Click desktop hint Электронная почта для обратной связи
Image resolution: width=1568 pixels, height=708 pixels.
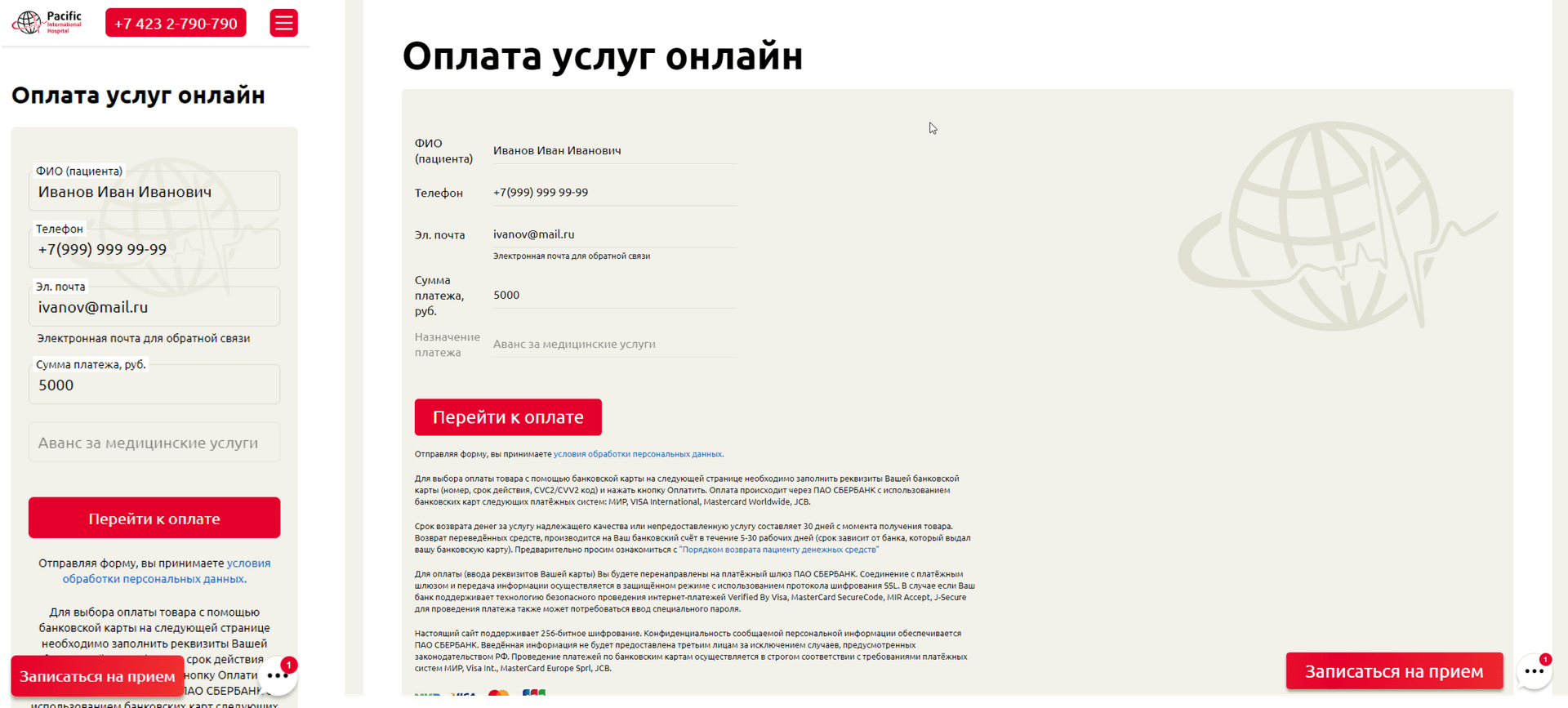coord(572,256)
